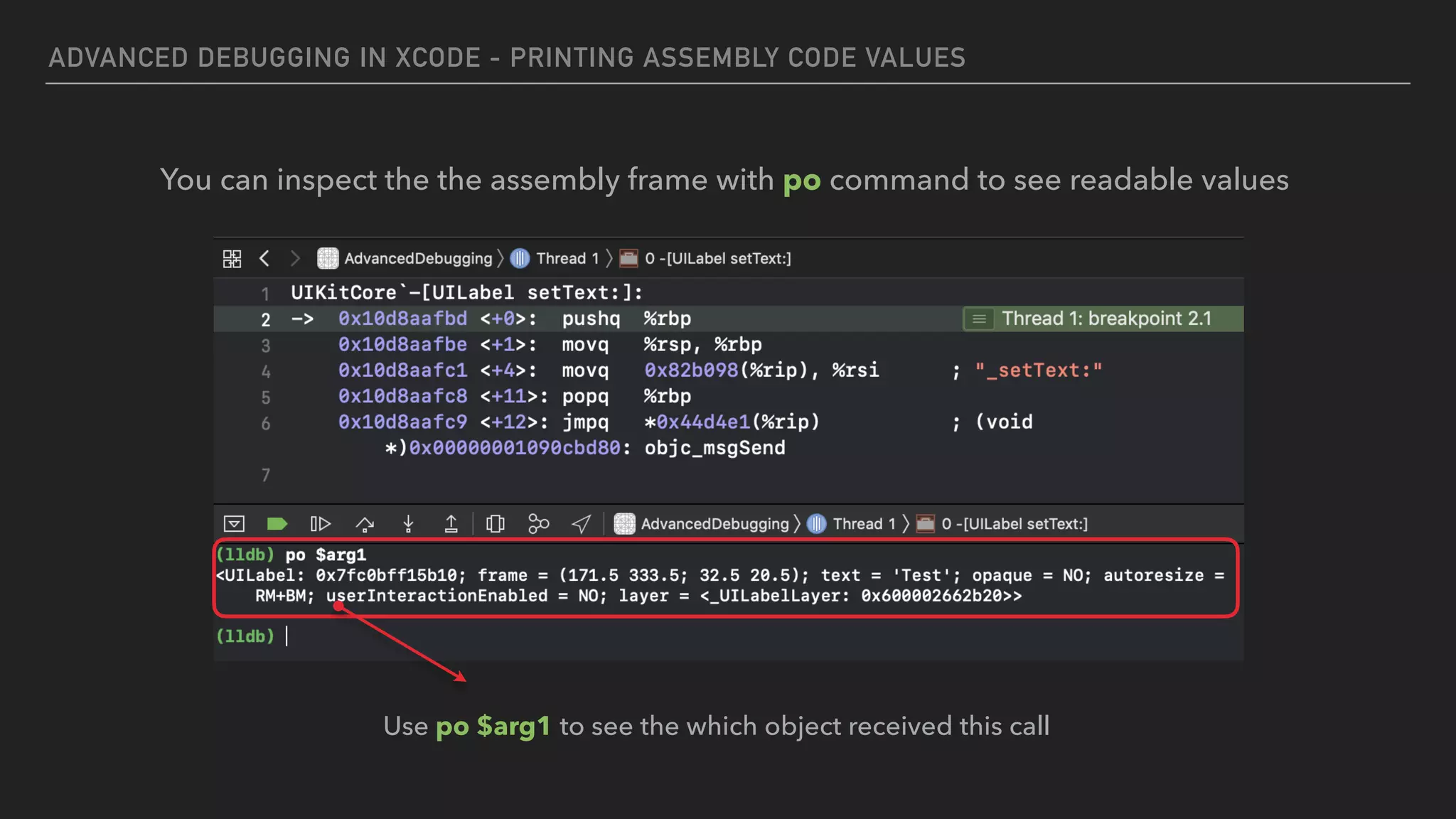This screenshot has height=819, width=1456.
Task: Select AdvancedDebugging in the debug bar
Action: (x=714, y=524)
